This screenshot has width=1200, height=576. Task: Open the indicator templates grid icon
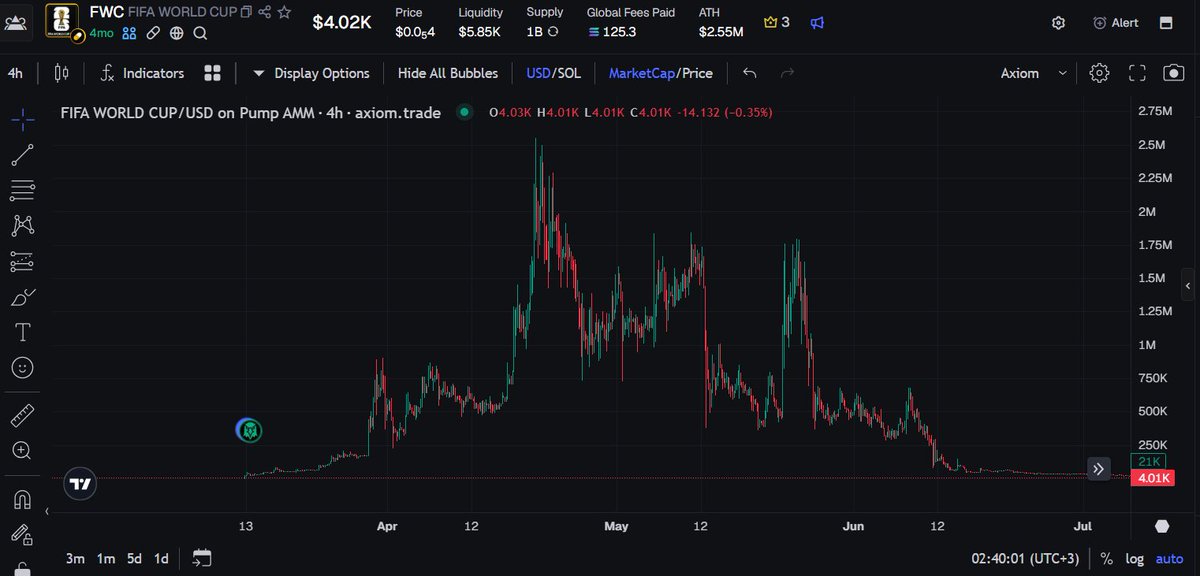pos(212,73)
